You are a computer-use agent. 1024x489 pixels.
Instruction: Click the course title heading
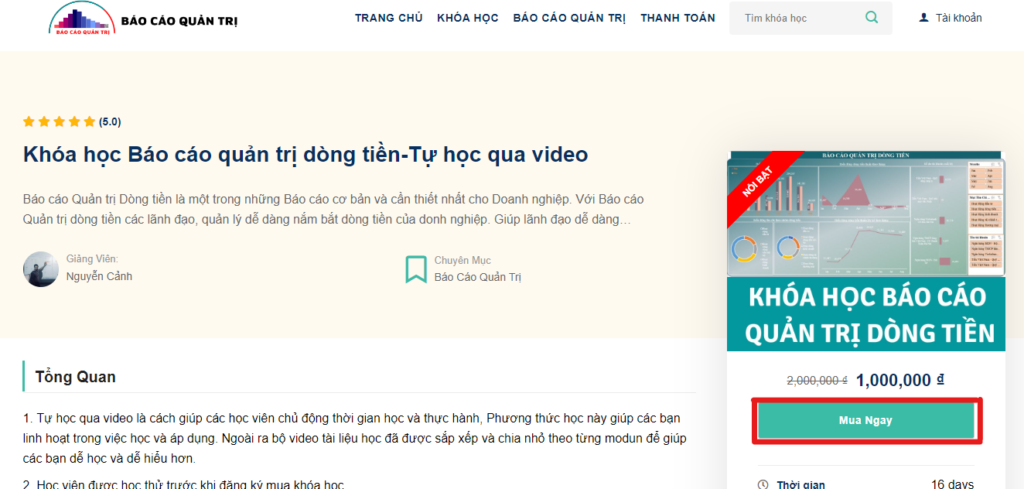point(306,155)
